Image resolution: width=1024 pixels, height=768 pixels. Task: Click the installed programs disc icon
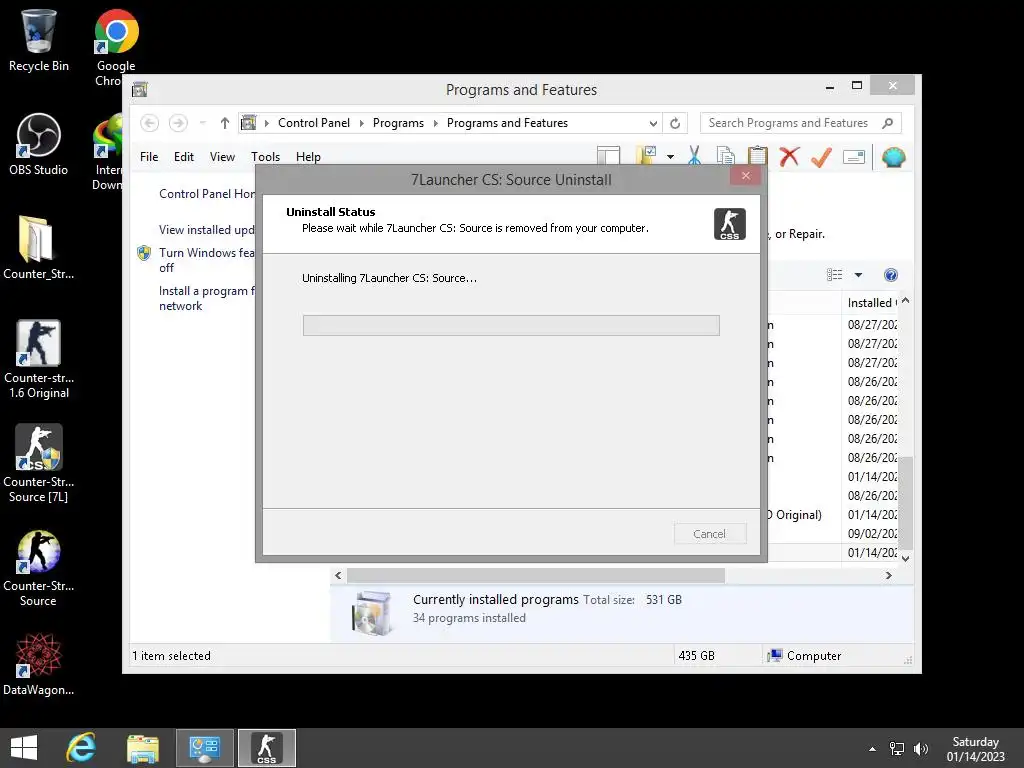coord(372,613)
